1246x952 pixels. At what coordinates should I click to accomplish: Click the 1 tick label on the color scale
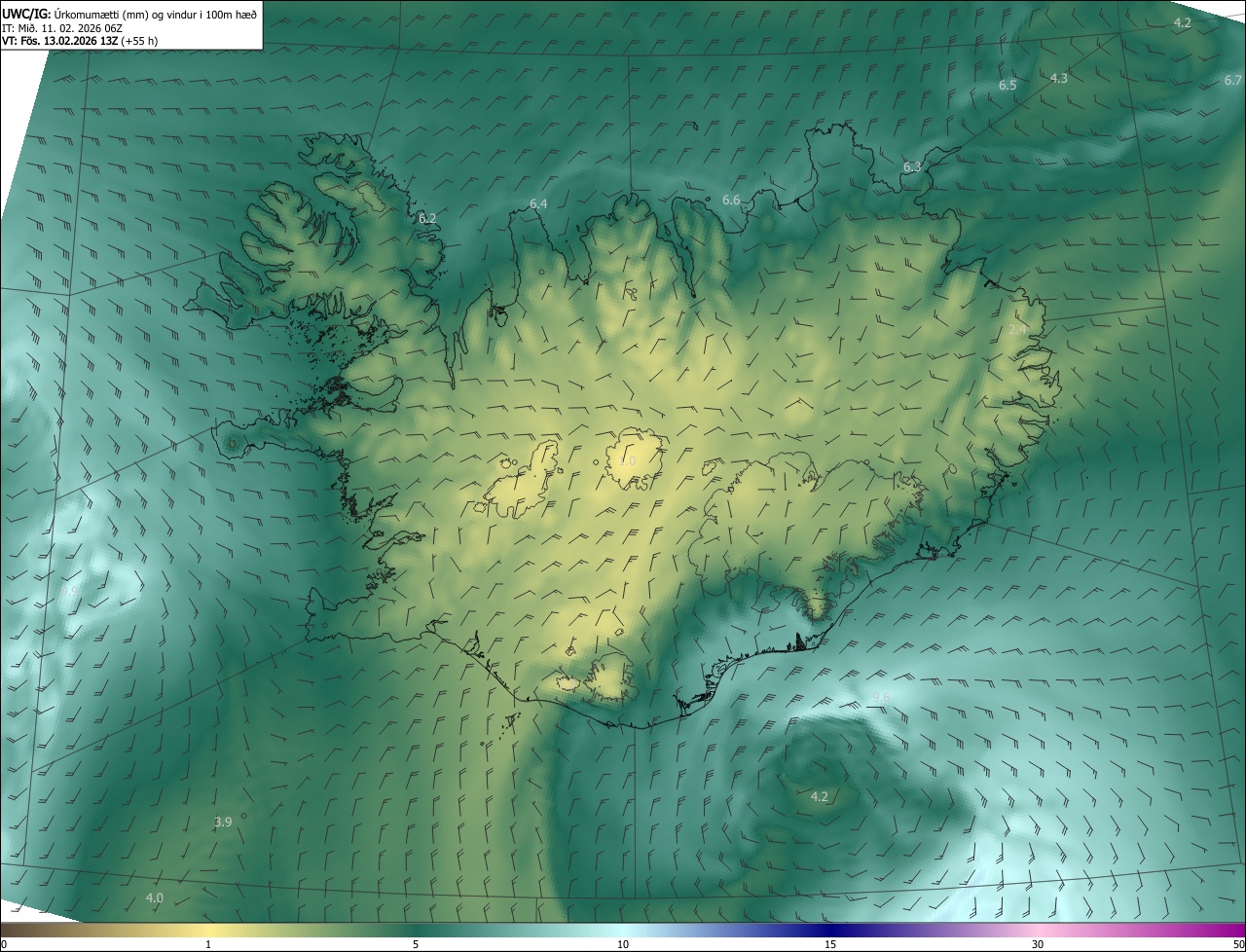tap(208, 944)
